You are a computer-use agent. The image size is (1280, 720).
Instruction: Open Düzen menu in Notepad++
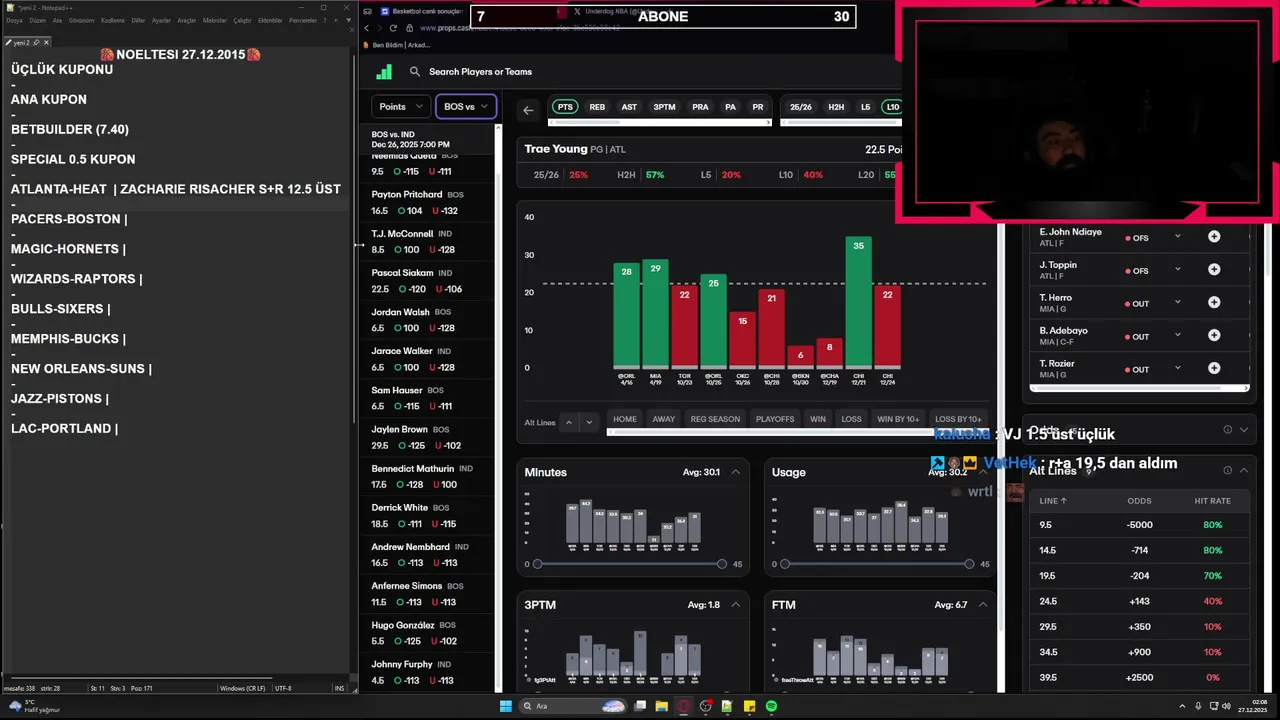38,20
